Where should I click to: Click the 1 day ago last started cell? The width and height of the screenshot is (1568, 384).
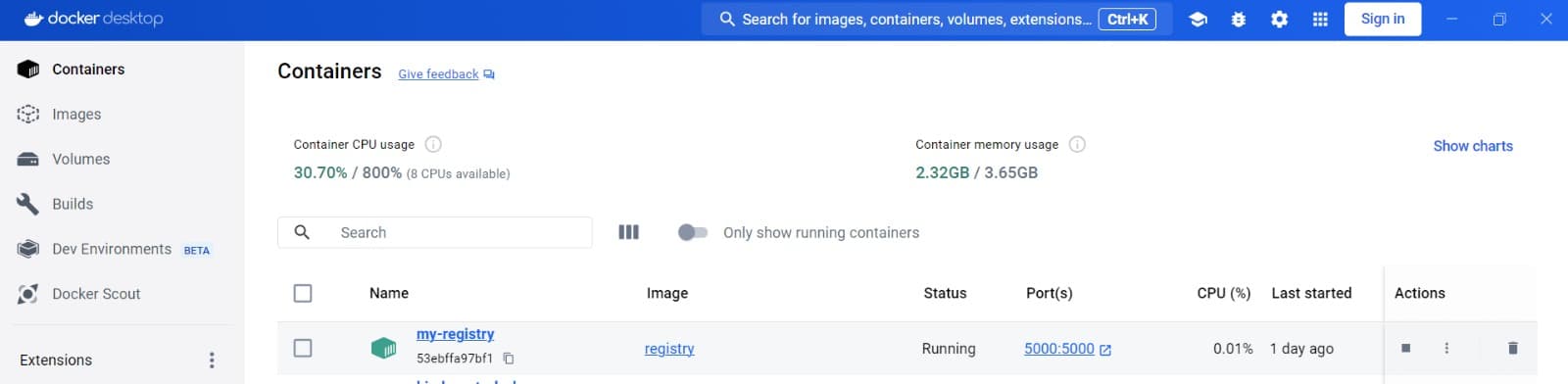click(1301, 349)
